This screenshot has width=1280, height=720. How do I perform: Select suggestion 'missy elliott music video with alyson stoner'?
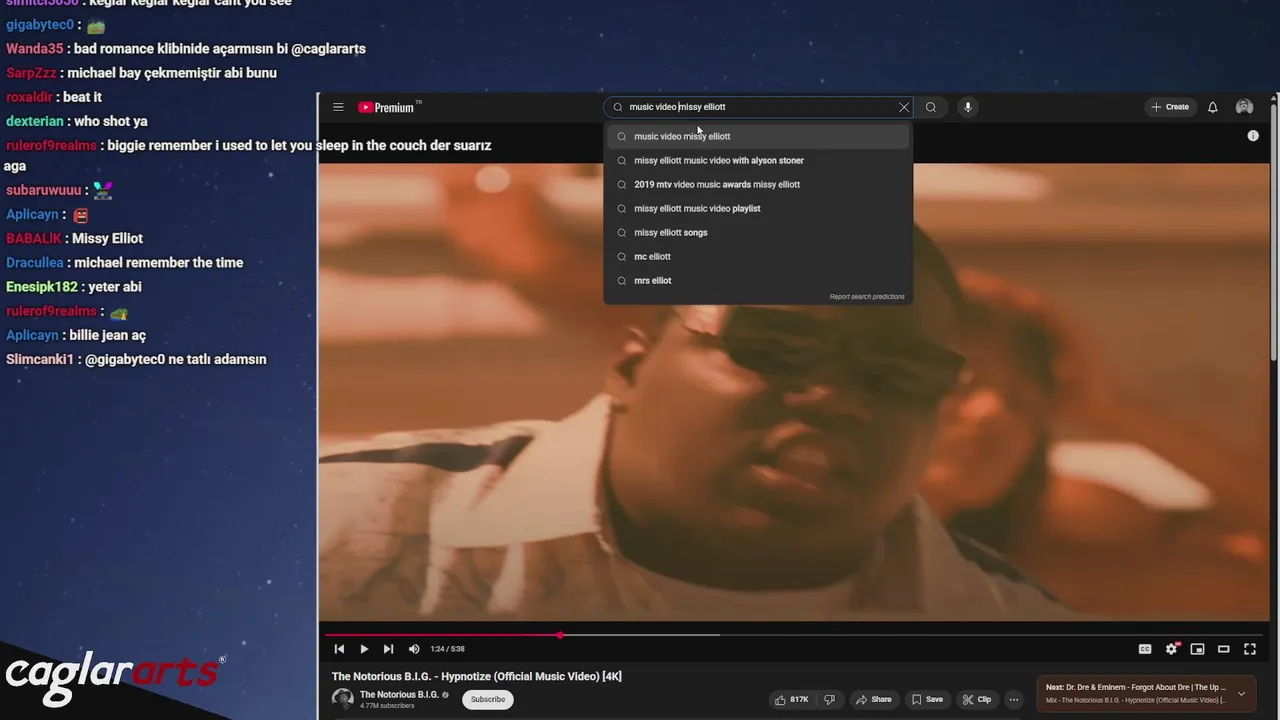pyautogui.click(x=758, y=160)
